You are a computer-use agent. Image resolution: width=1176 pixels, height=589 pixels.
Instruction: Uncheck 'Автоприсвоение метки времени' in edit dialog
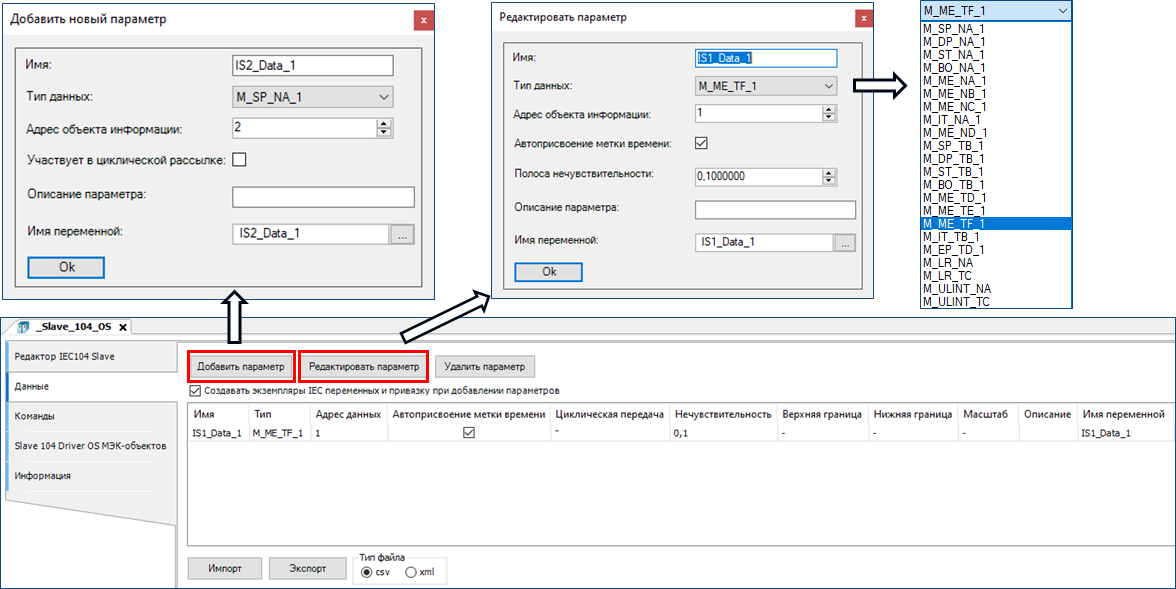(701, 143)
